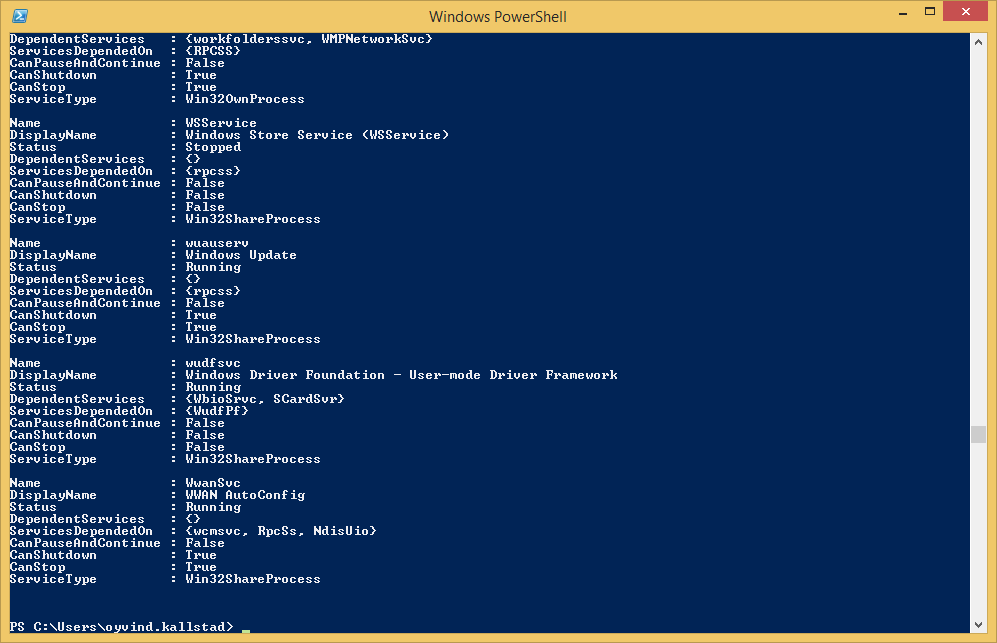Open the PowerShell system menu icon
997x643 pixels.
20,16
